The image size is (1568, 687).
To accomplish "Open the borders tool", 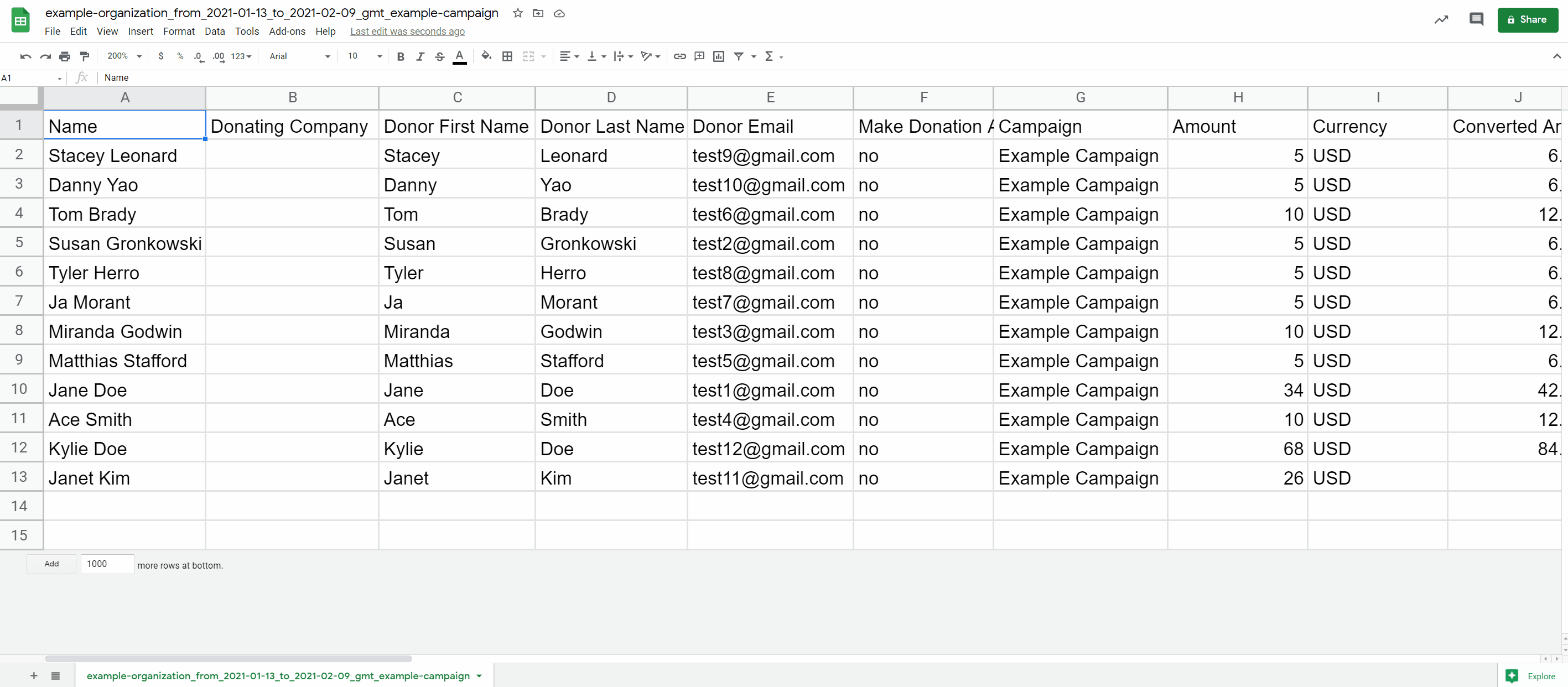I will pos(506,56).
